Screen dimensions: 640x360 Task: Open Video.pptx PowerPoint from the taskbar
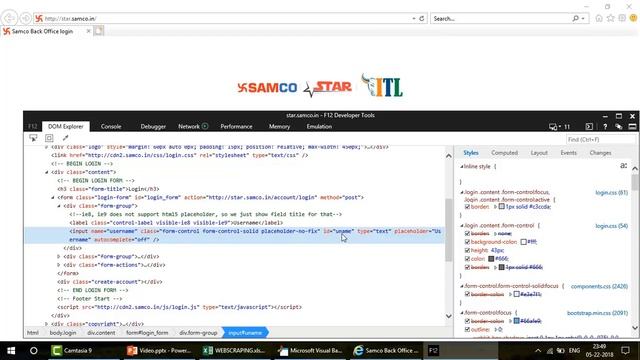[159, 351]
